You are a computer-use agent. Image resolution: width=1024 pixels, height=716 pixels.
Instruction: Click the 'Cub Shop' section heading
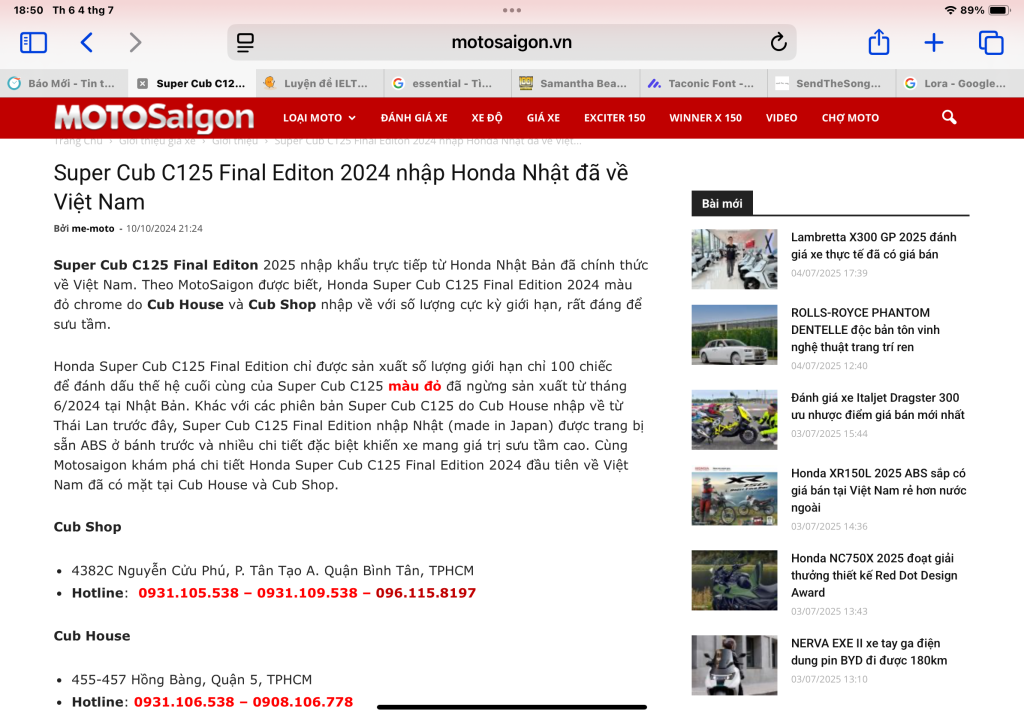88,527
